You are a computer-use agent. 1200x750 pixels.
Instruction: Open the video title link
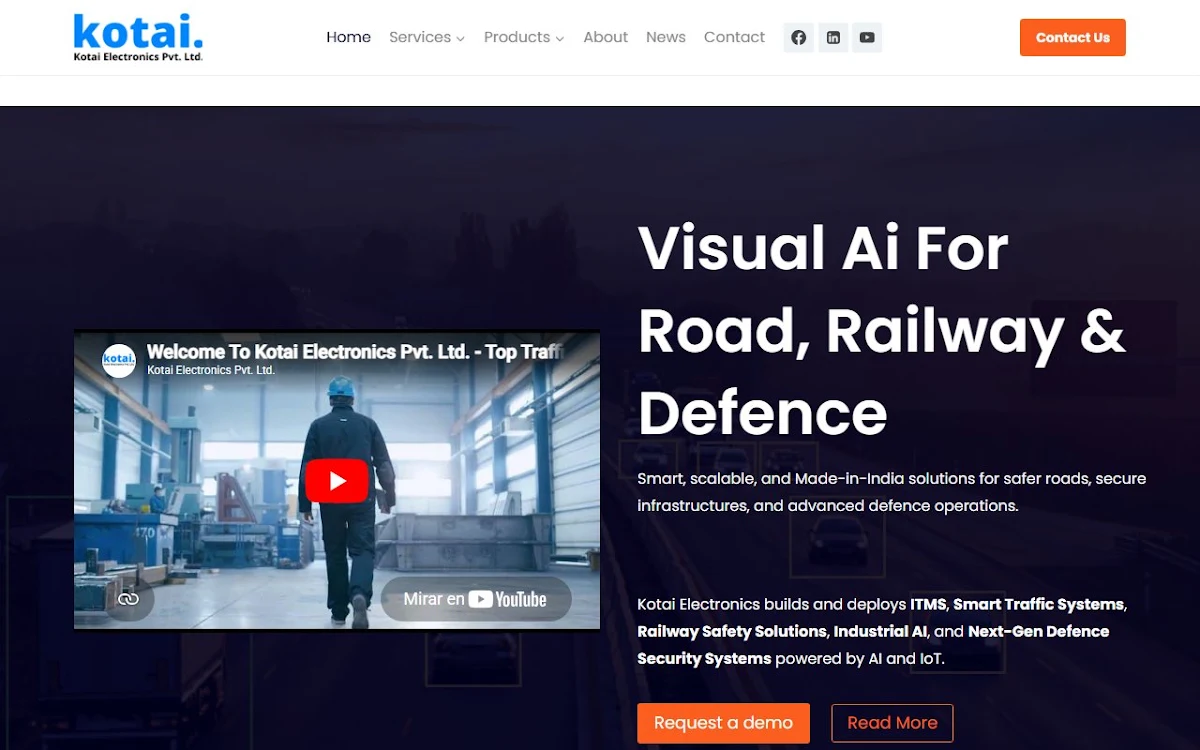355,352
